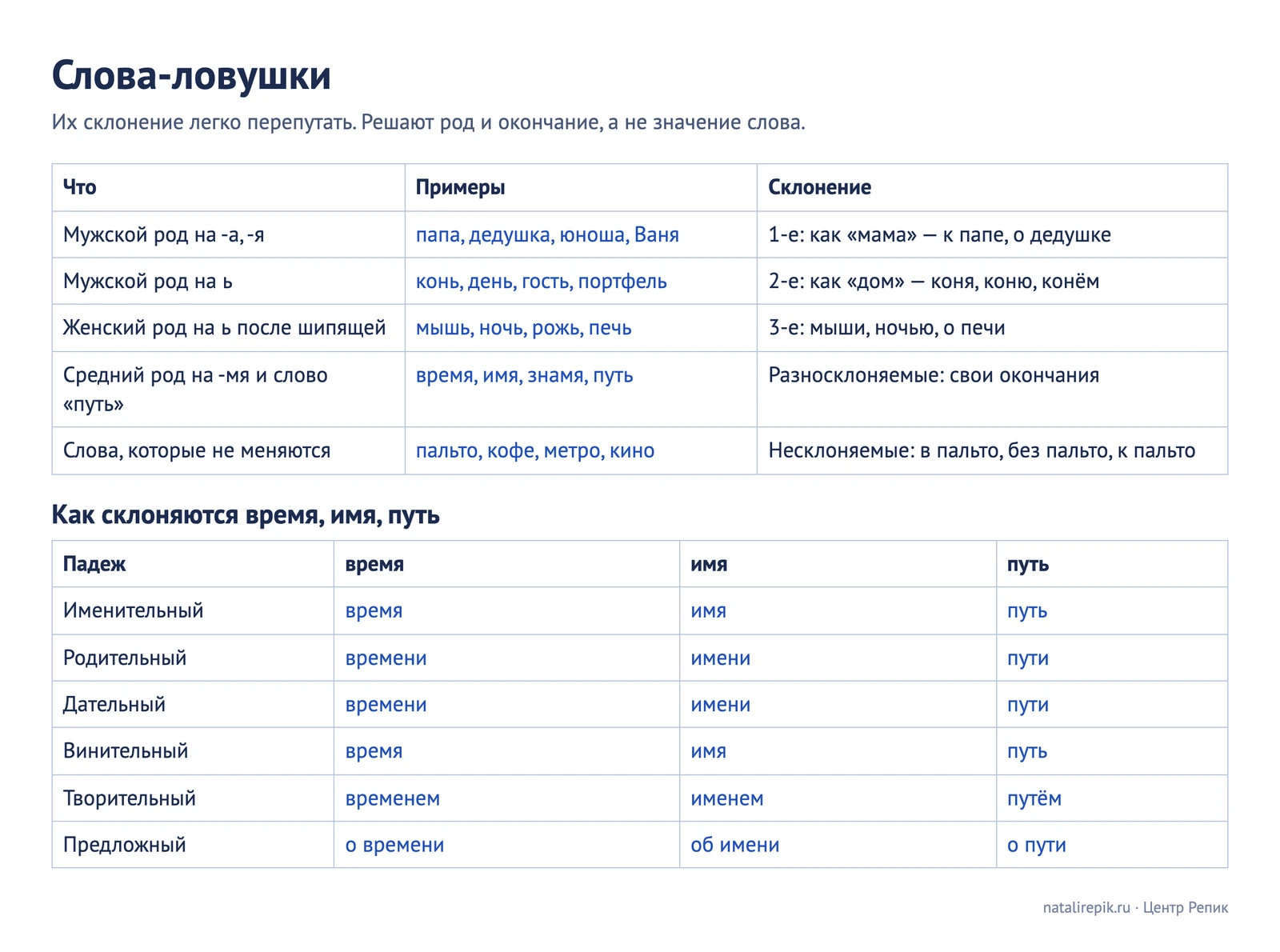Select "пути" in the Родительный row
The width and height of the screenshot is (1280, 952).
click(1028, 658)
